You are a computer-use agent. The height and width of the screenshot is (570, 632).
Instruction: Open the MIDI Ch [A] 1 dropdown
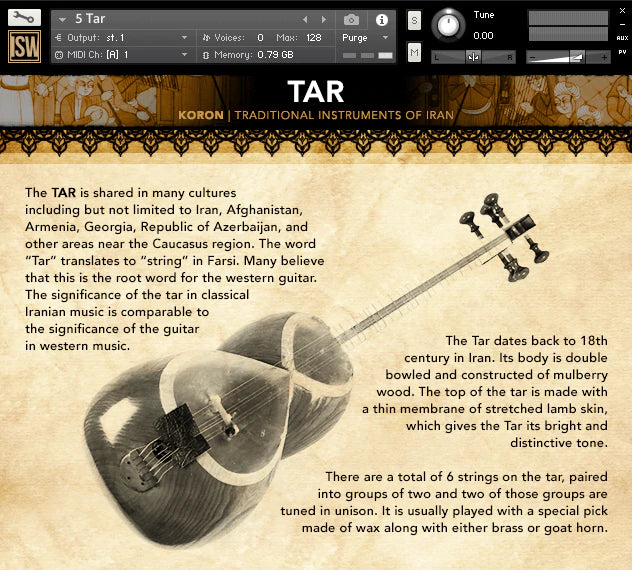[x=184, y=54]
